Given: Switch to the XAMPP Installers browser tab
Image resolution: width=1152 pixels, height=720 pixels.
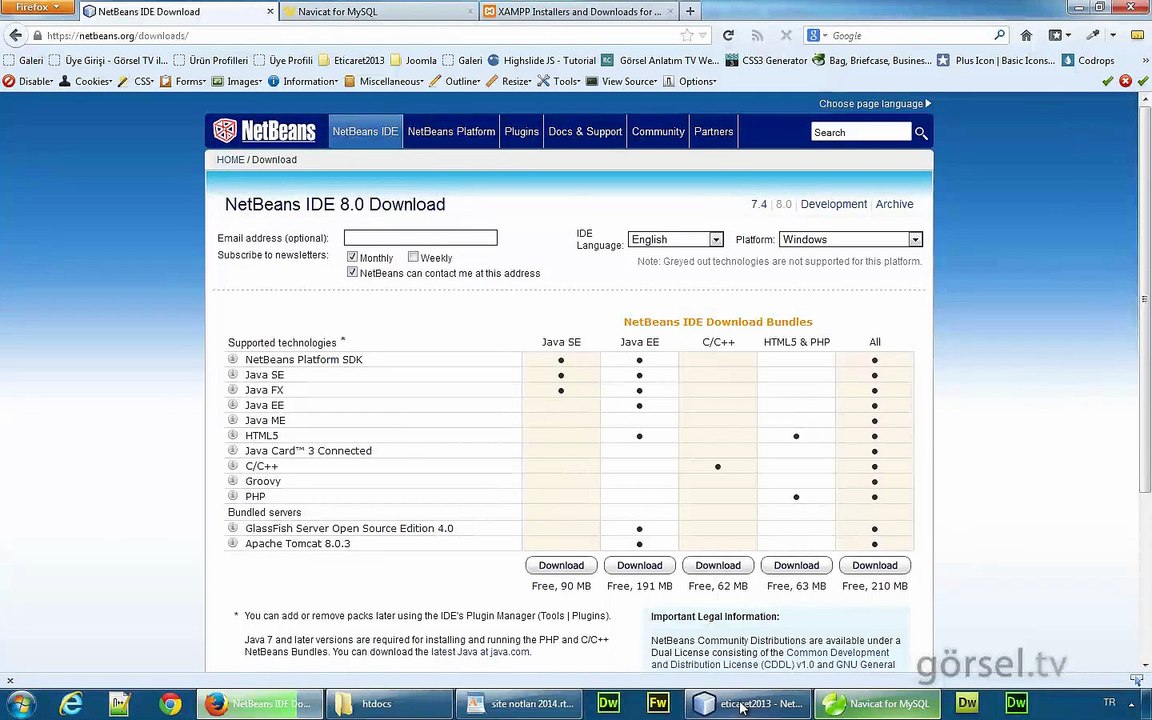Looking at the screenshot, I should [579, 11].
